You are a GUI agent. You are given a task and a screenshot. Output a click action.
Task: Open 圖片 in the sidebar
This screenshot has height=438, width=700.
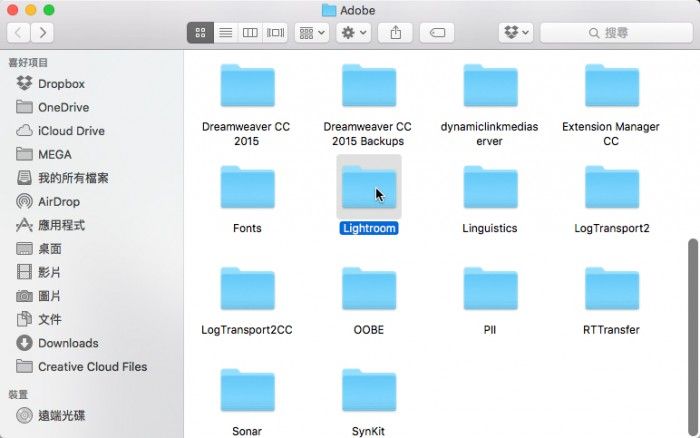38,296
